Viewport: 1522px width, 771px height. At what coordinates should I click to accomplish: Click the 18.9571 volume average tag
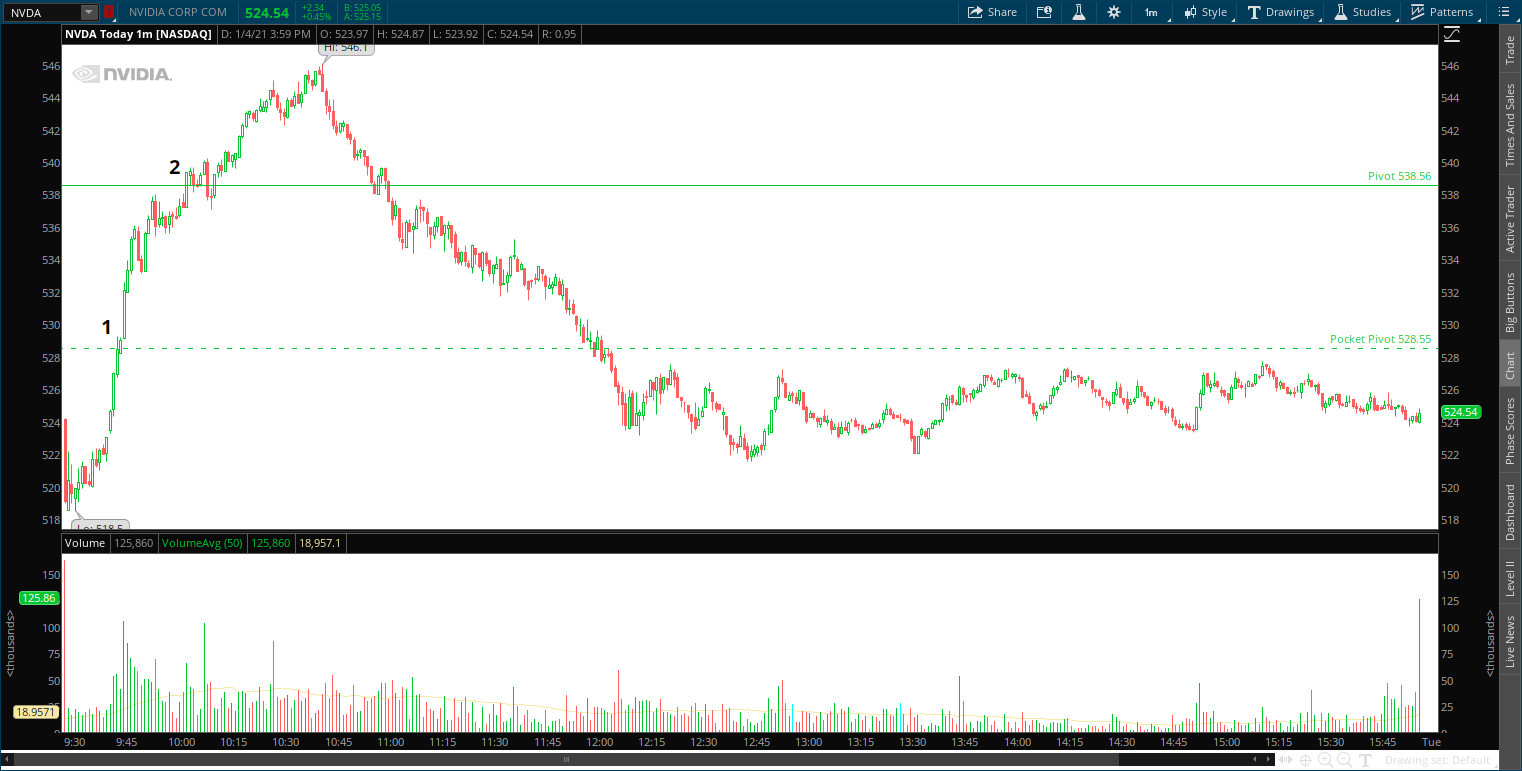tap(36, 712)
